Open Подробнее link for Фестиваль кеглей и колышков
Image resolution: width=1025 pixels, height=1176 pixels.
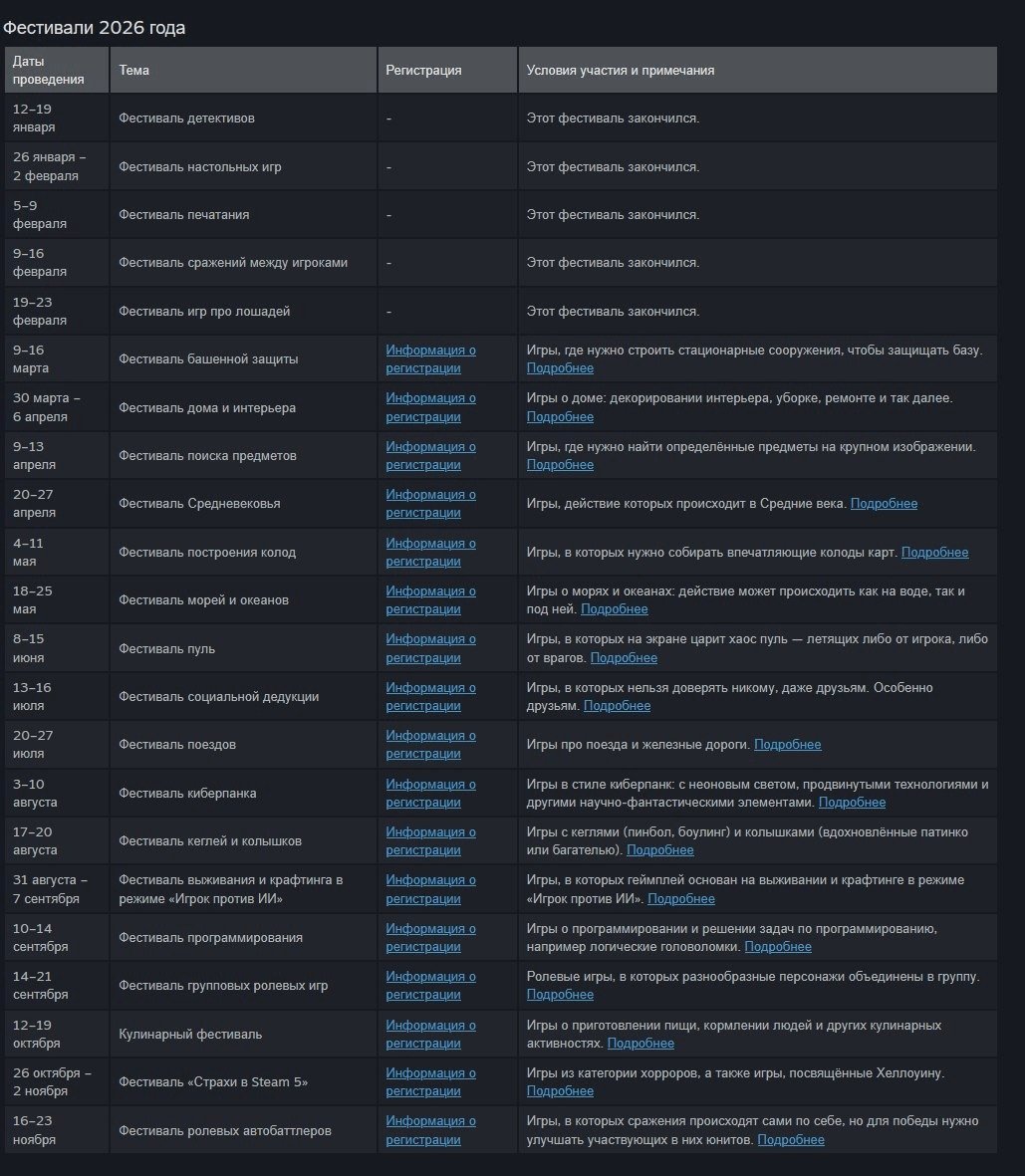point(660,849)
